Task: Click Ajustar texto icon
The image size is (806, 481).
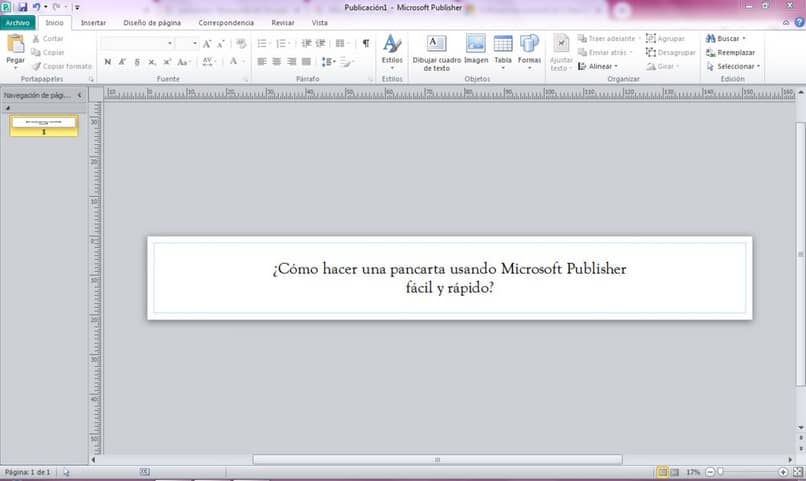Action: (x=561, y=44)
